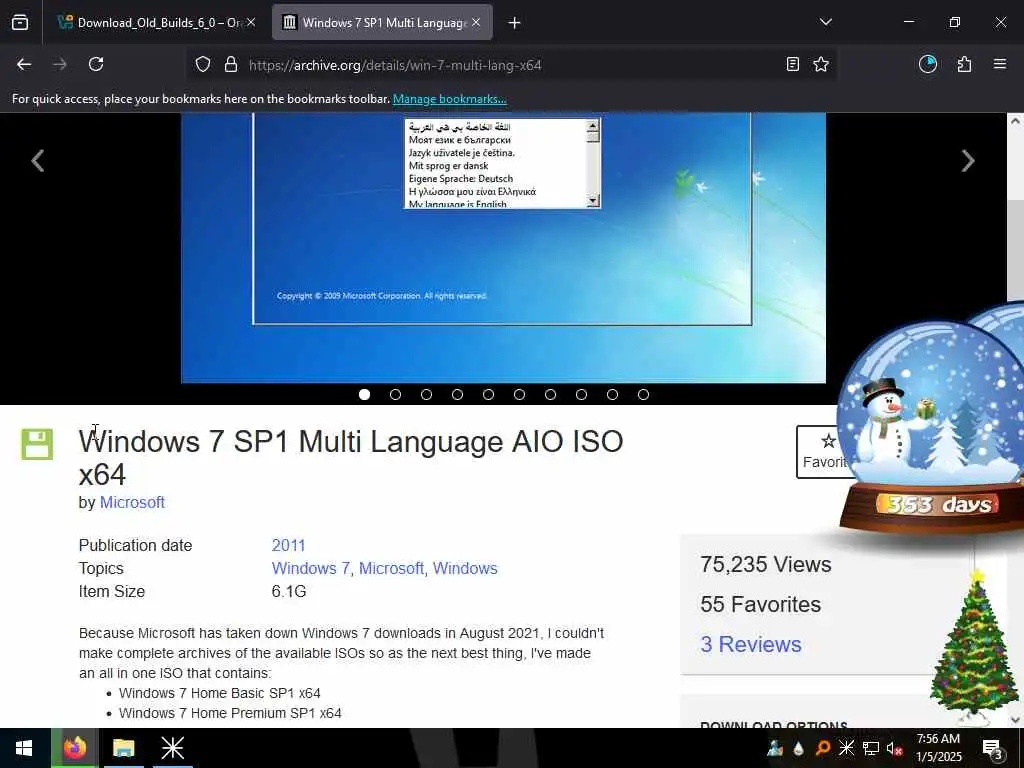Select the ninth carousel dot
Image resolution: width=1024 pixels, height=768 pixels.
(x=613, y=394)
